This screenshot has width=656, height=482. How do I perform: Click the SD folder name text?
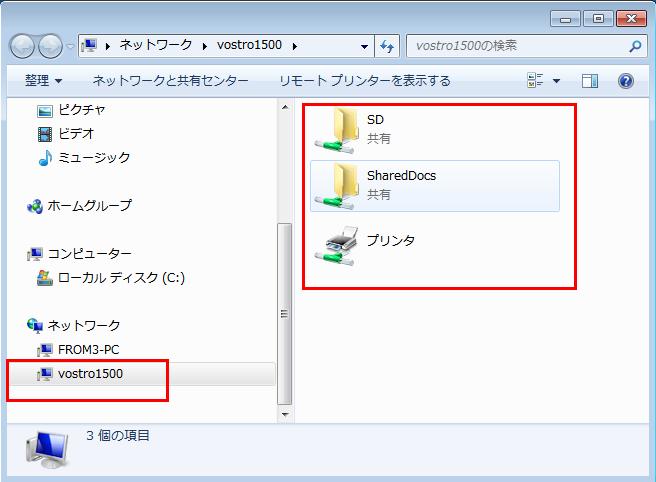375,120
